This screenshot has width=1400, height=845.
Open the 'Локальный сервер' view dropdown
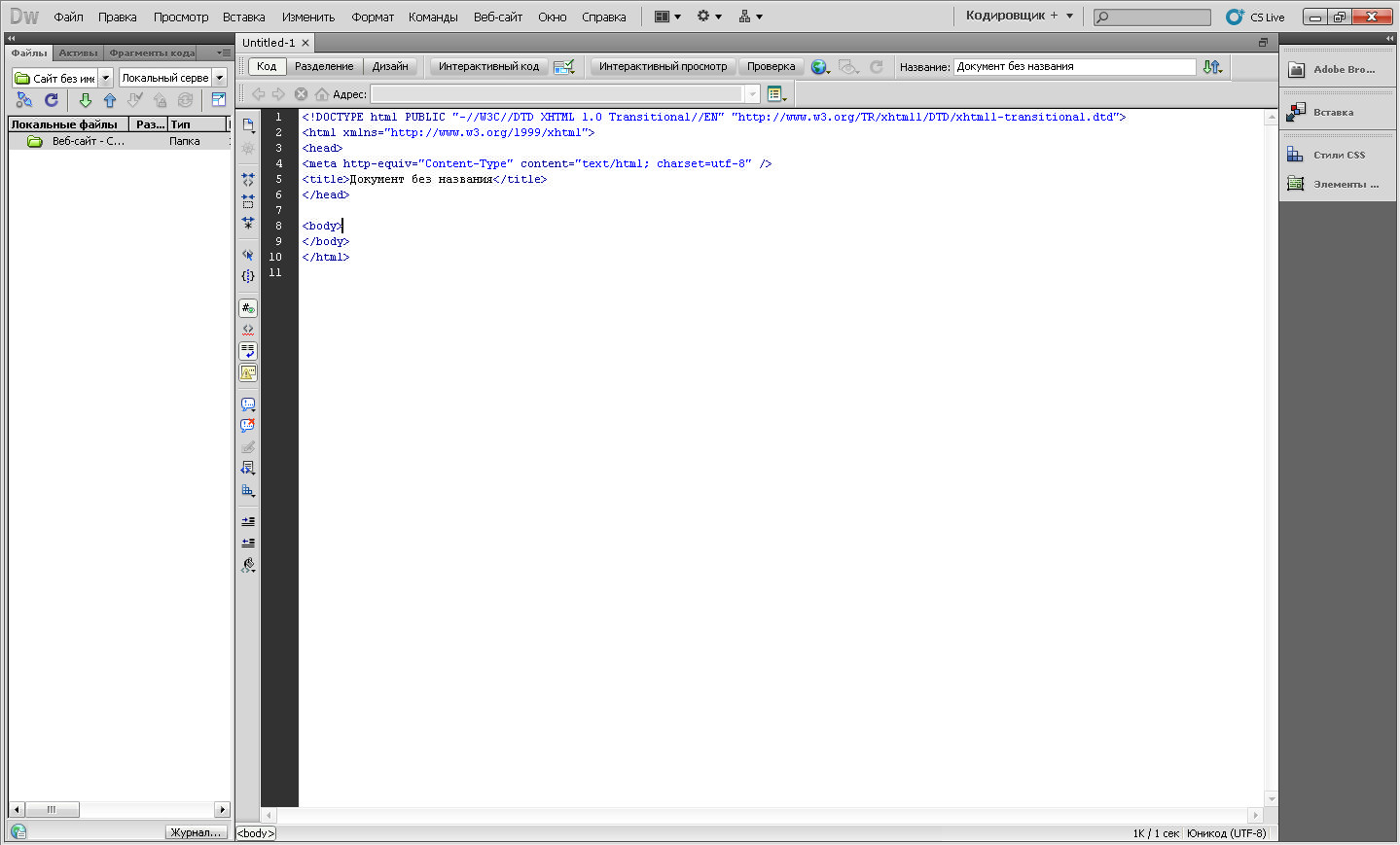tap(220, 78)
